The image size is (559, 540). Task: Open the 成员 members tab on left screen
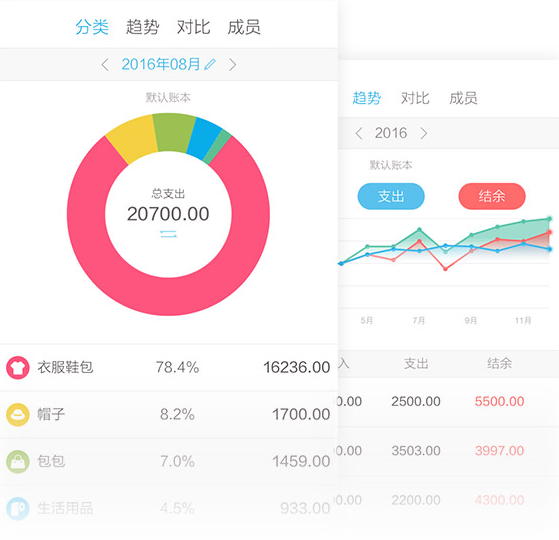click(244, 27)
